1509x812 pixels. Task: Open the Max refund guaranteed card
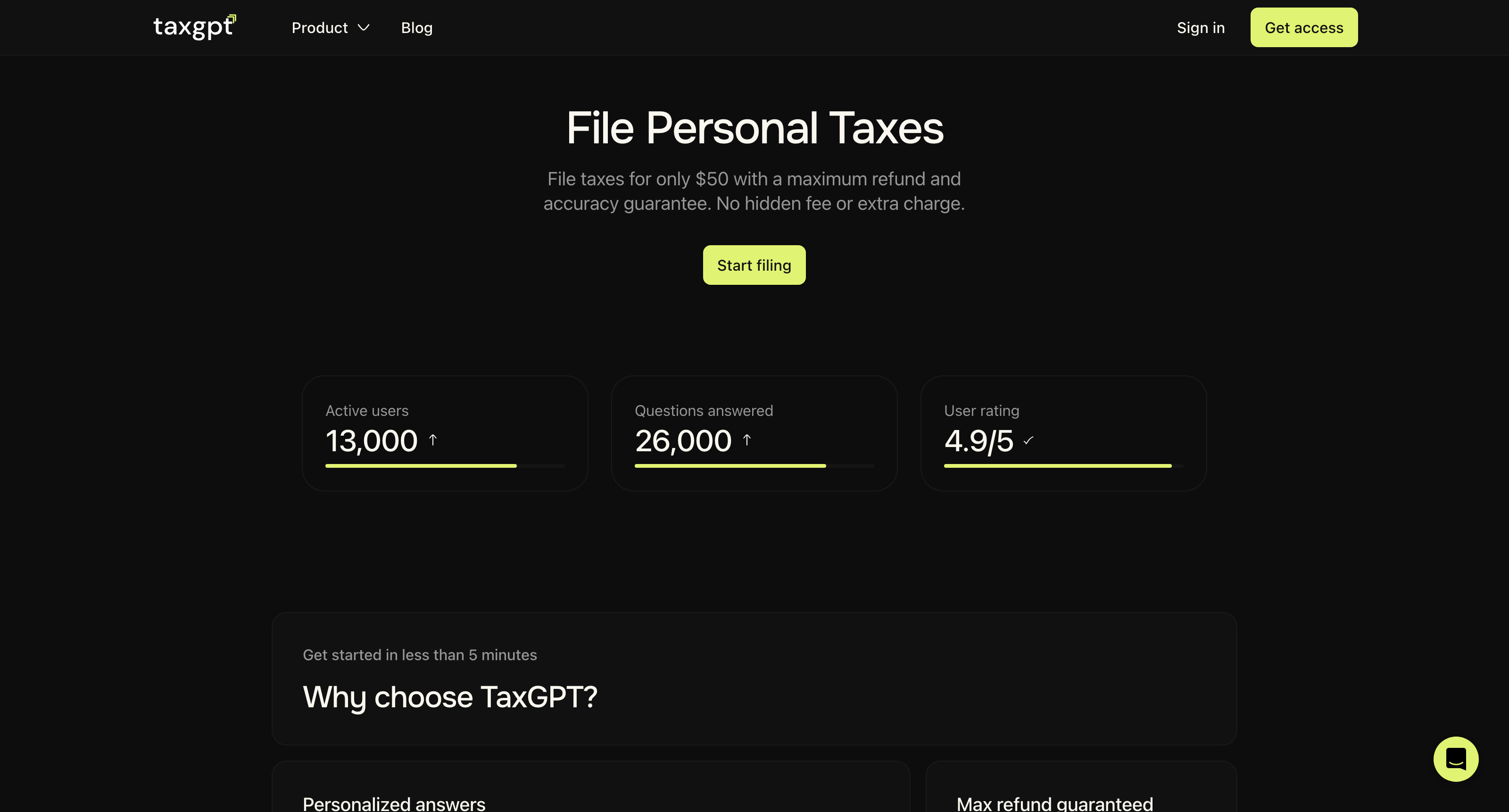(x=1081, y=786)
